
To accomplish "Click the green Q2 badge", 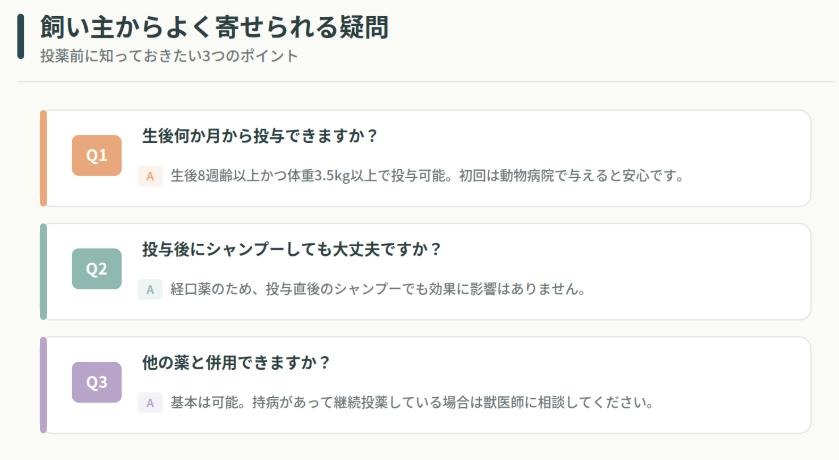I will coord(96,269).
